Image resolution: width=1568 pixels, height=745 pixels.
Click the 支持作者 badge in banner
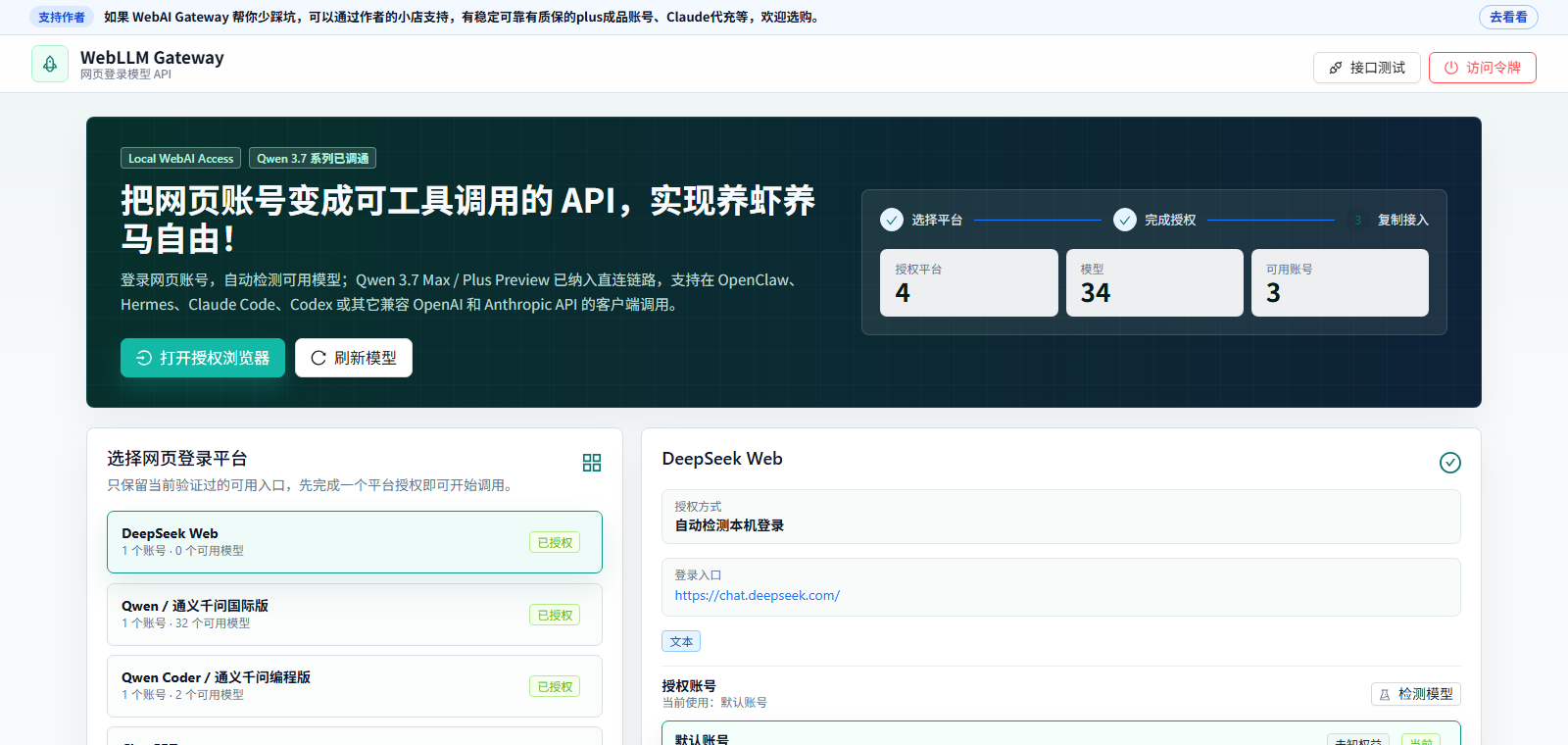point(62,17)
